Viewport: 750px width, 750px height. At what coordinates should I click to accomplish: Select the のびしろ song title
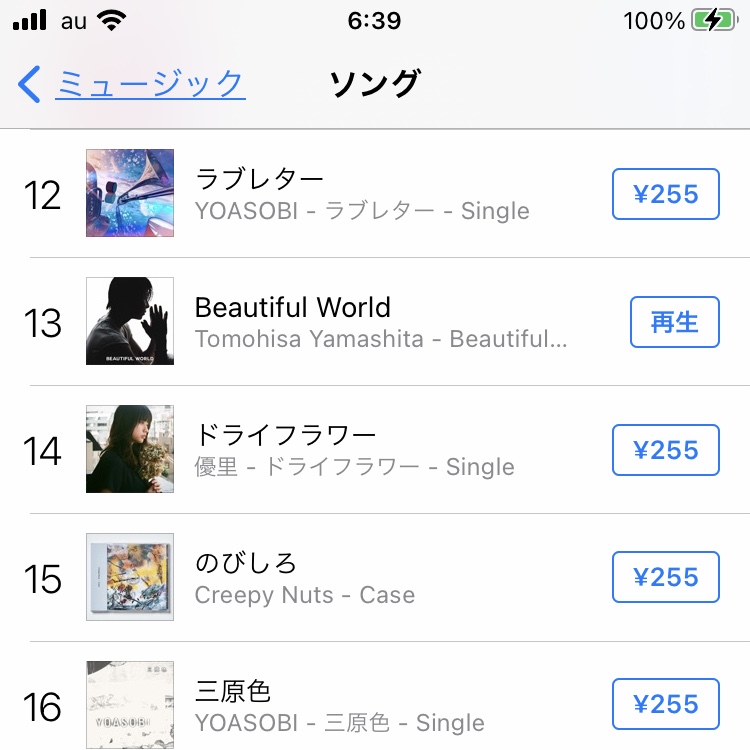click(246, 563)
